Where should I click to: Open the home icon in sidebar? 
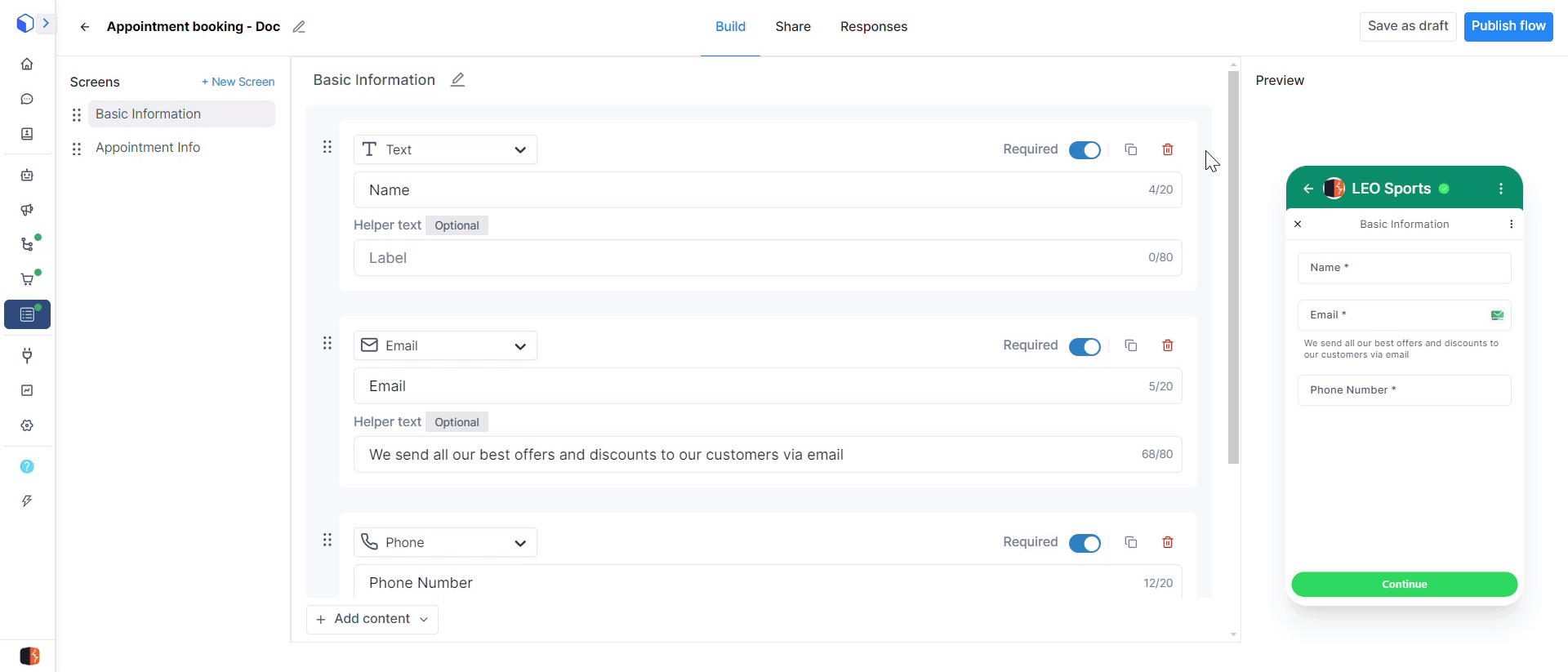(x=27, y=64)
